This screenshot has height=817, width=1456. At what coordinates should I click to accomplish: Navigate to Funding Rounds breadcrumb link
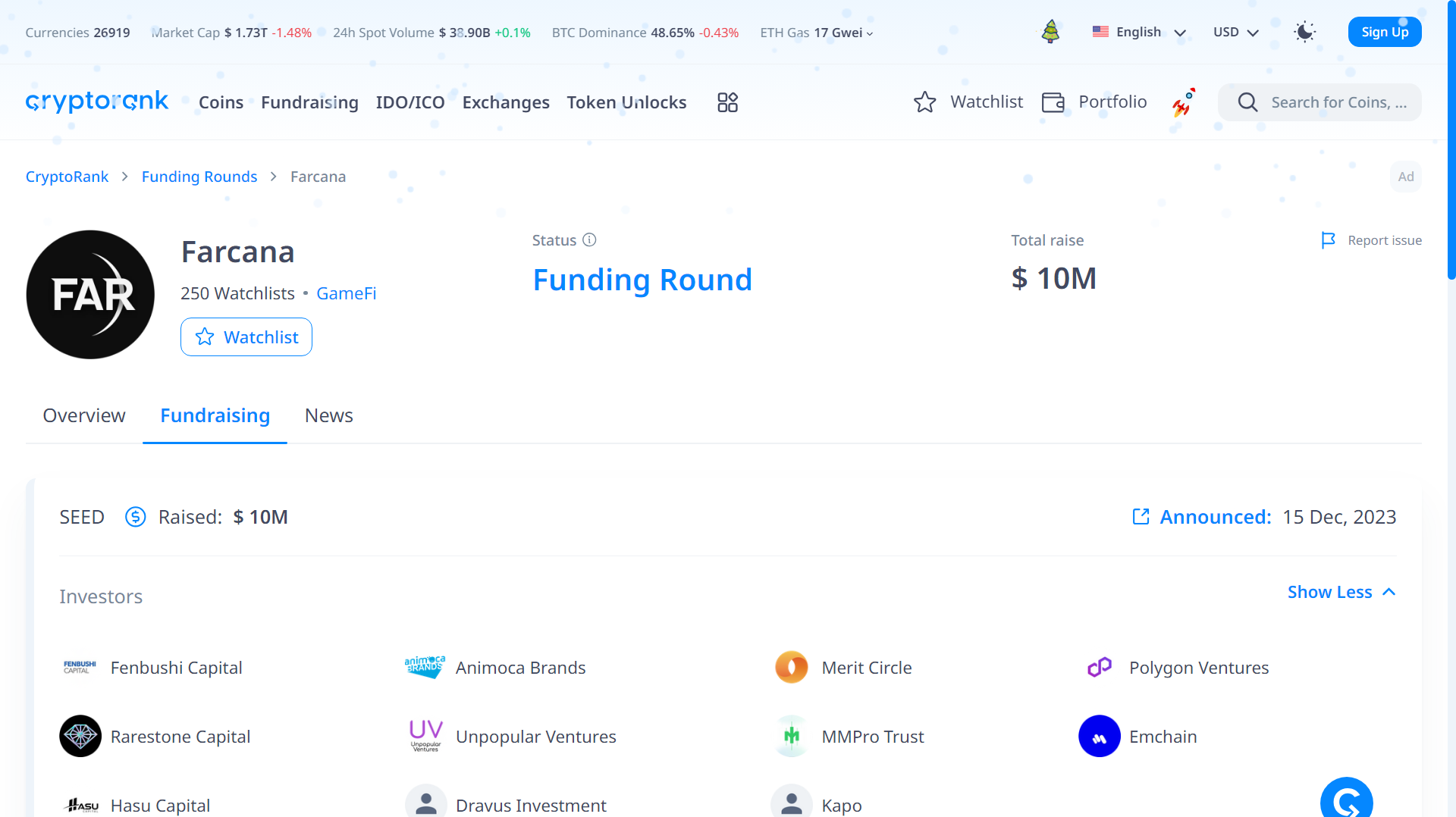click(199, 177)
